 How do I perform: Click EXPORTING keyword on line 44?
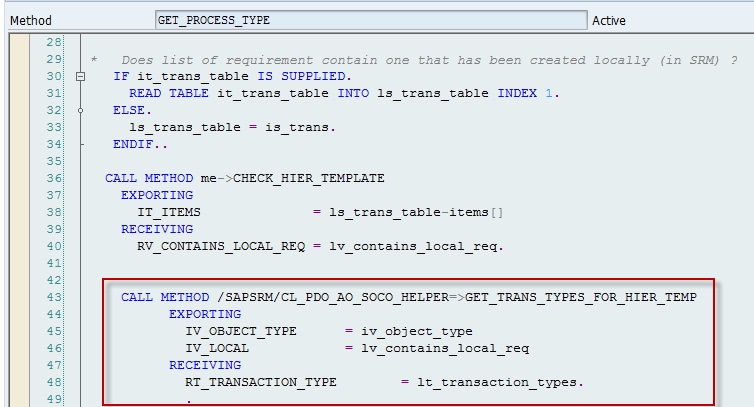(205, 314)
